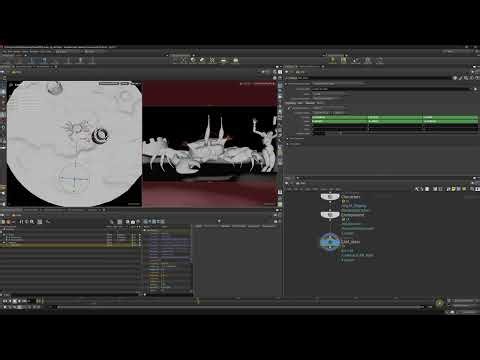Click the gear icon at the parameter pane header

(455, 78)
